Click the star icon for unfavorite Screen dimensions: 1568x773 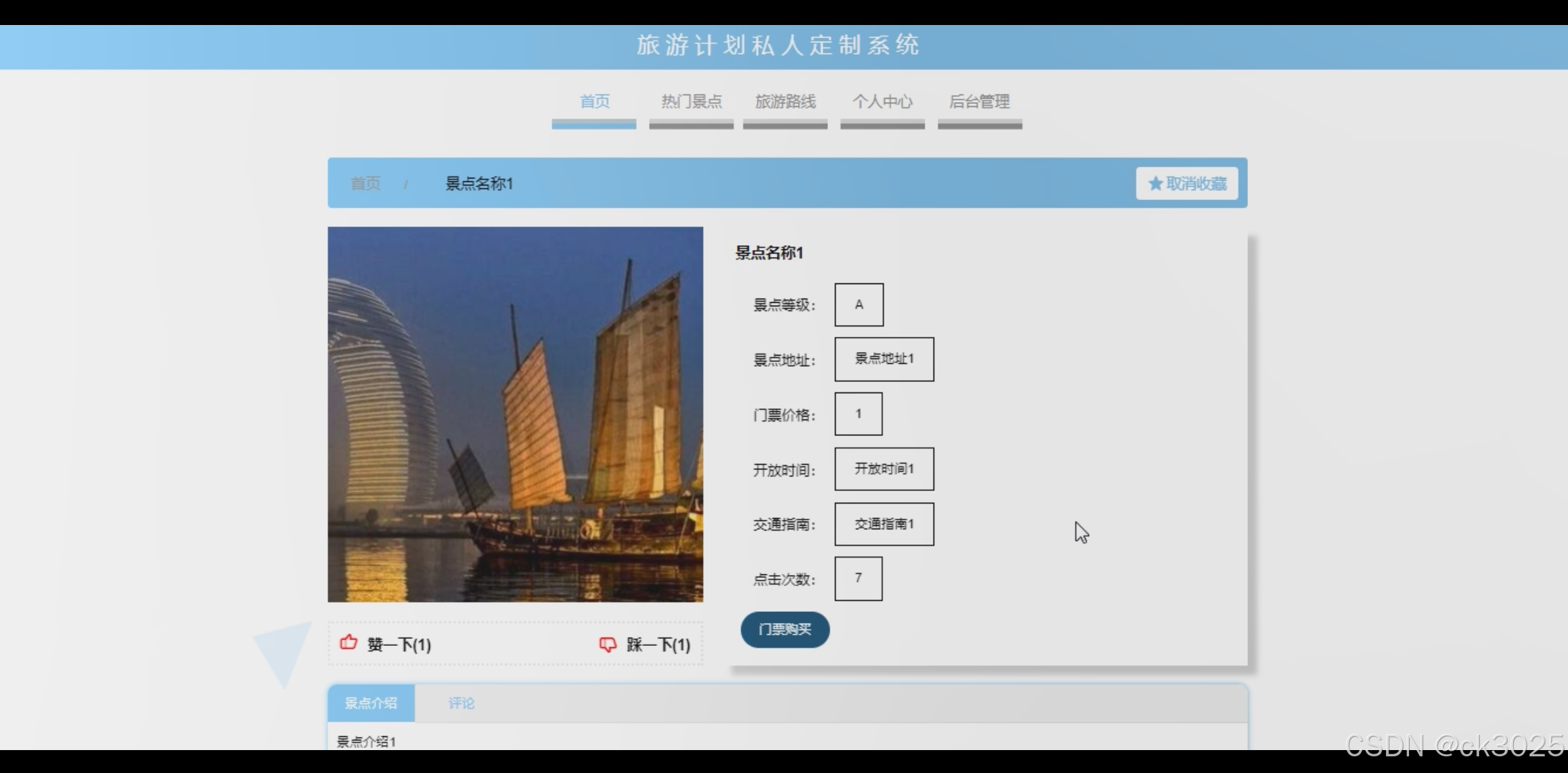point(1155,183)
